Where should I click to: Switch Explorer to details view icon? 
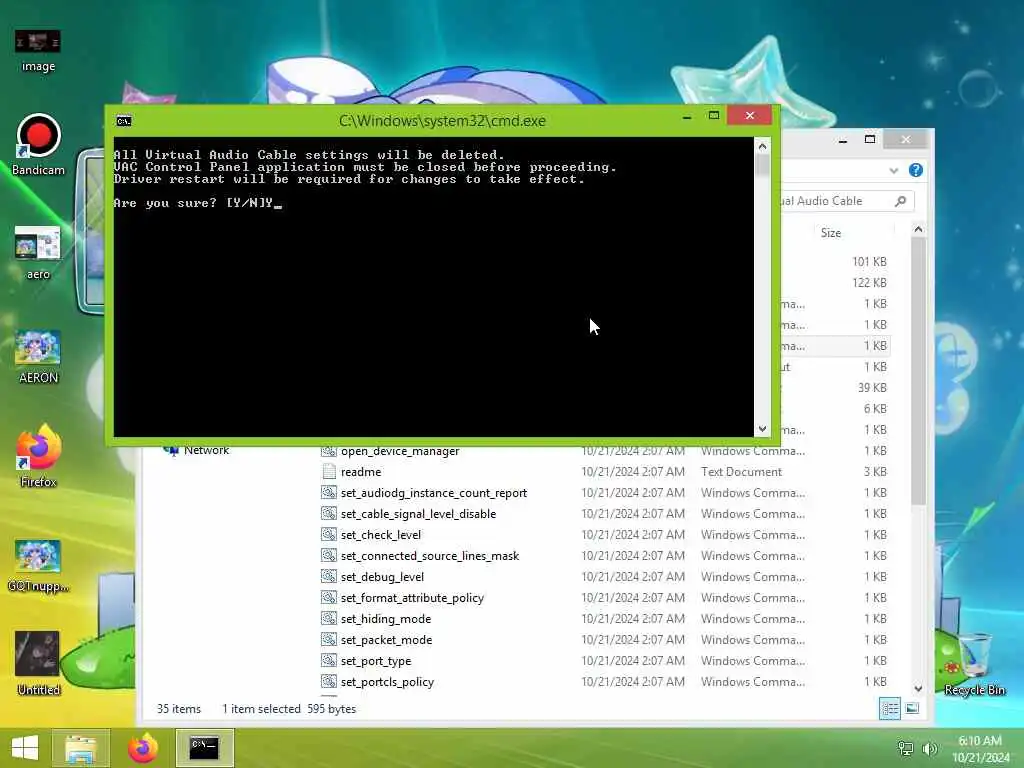pos(889,709)
